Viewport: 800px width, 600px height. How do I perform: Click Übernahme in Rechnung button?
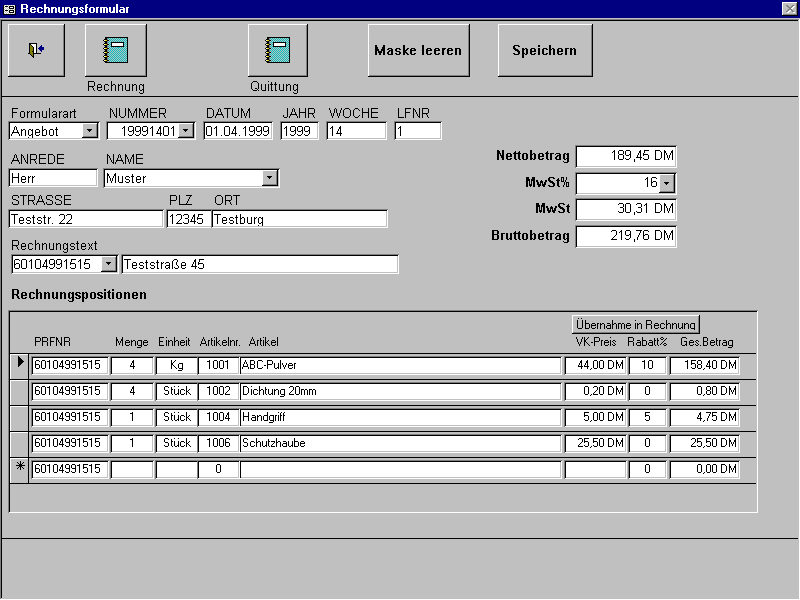[636, 324]
